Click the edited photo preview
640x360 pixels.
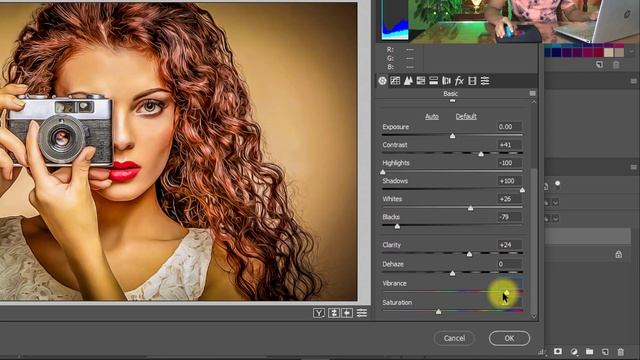coord(178,151)
